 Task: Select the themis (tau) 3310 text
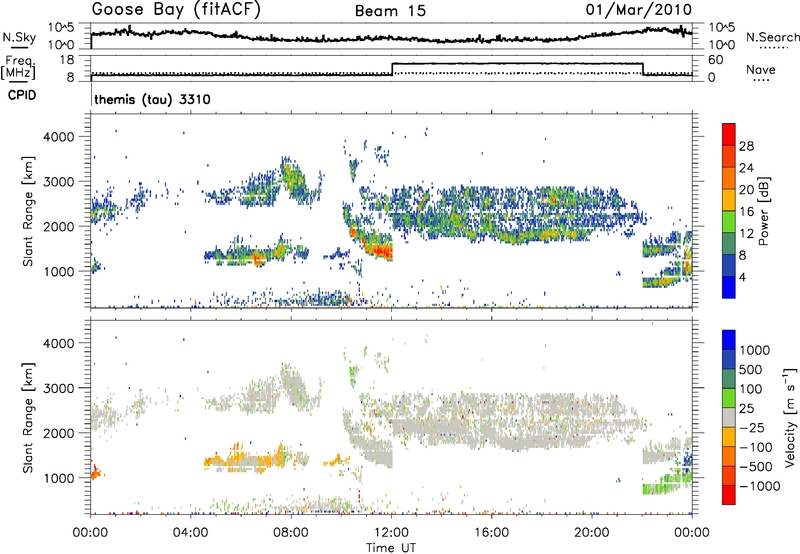tap(152, 99)
